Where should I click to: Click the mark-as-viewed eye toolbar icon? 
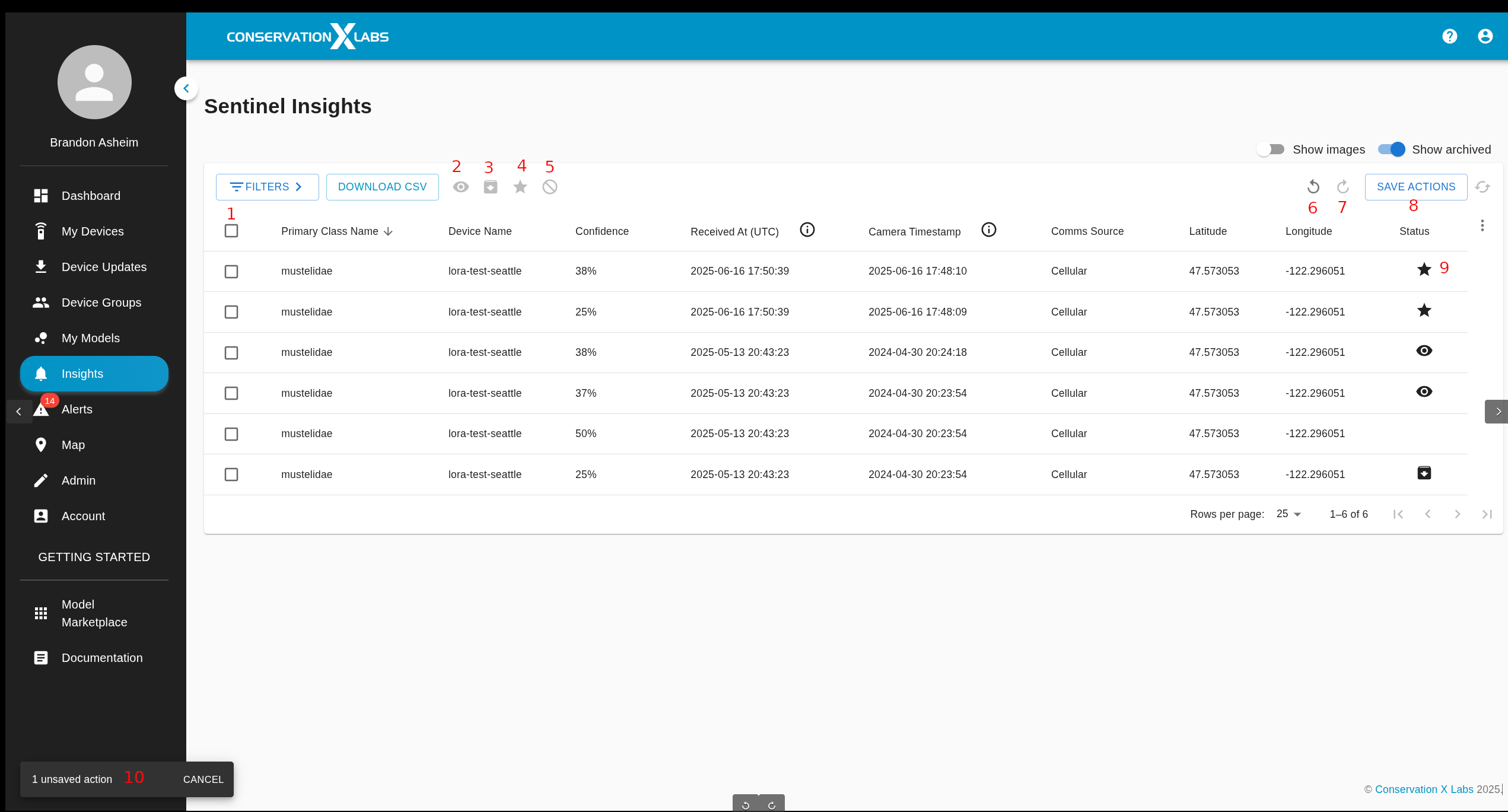tap(460, 187)
